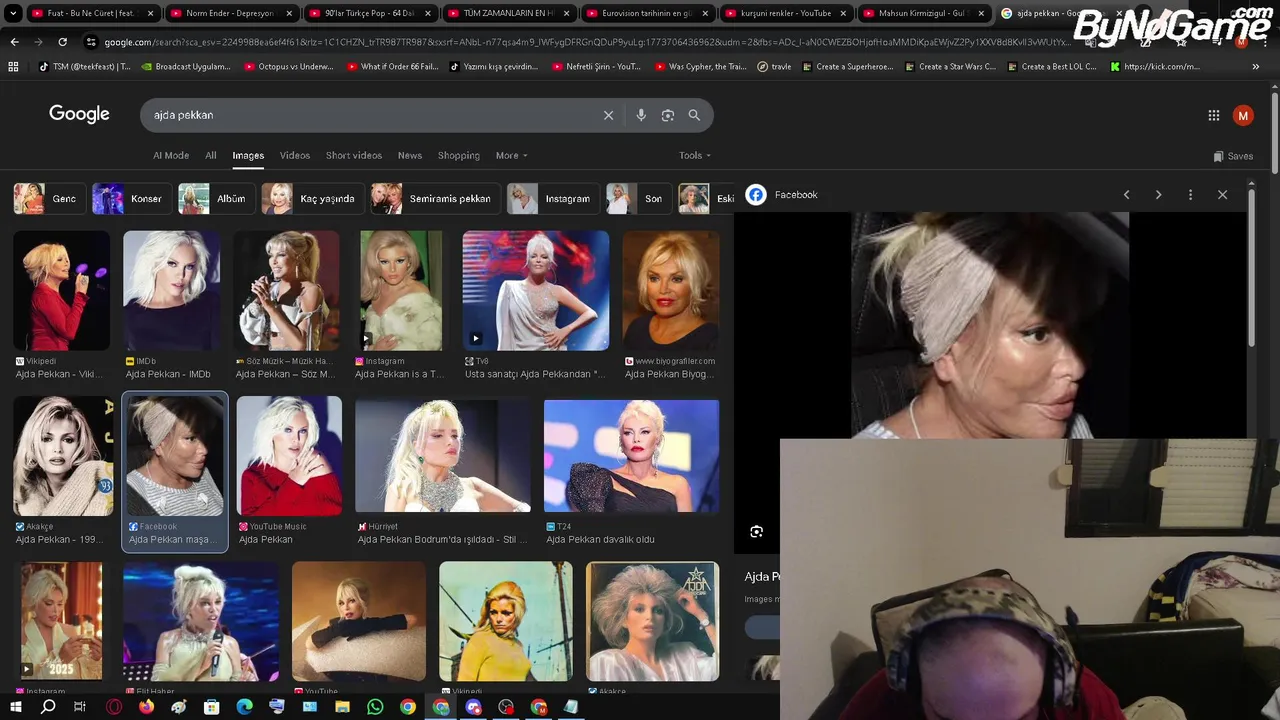Select the Instagram filter chip
Screen dimensions: 1280x720
(x=551, y=198)
